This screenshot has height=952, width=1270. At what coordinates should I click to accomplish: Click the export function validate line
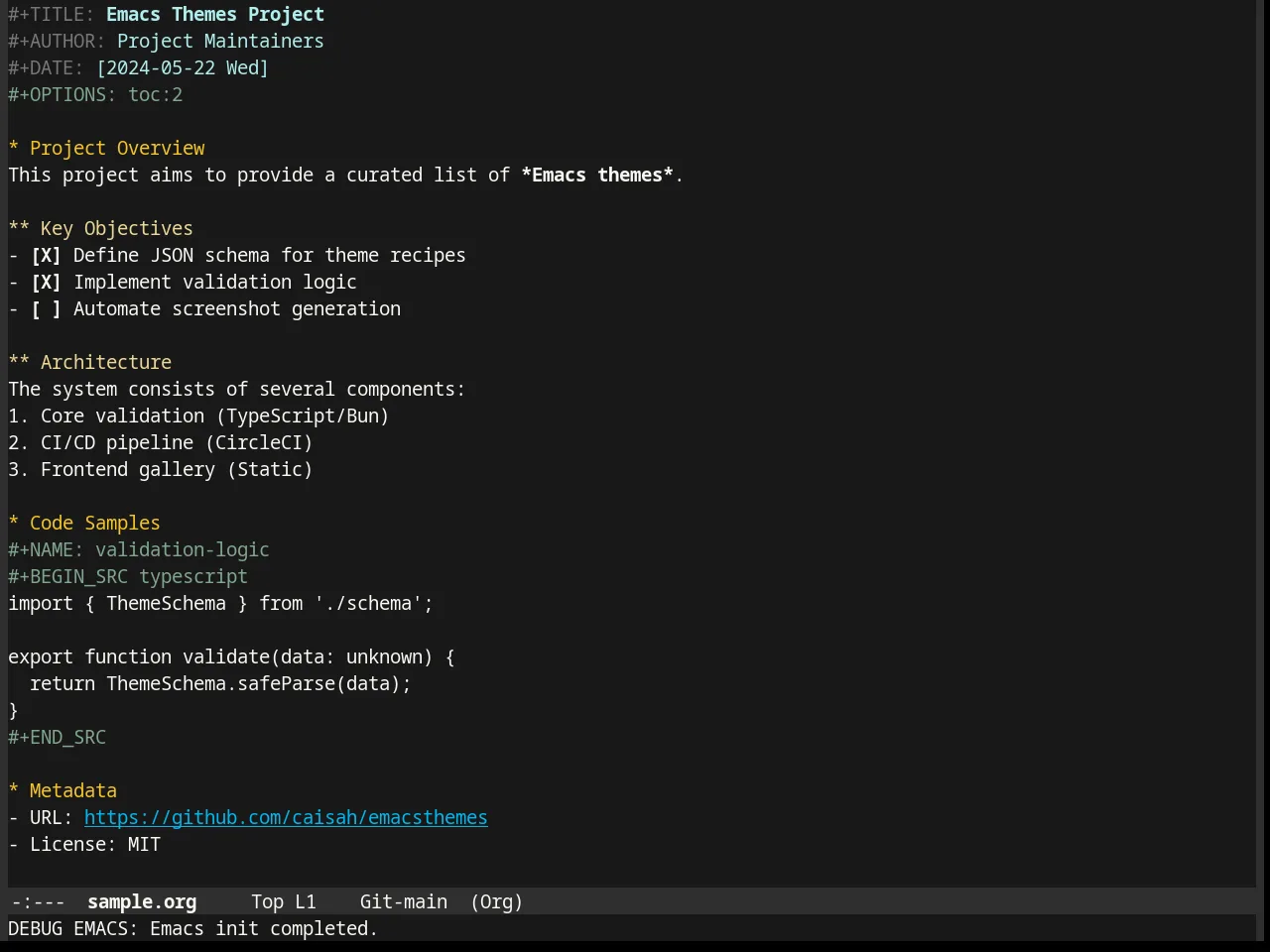coord(231,657)
